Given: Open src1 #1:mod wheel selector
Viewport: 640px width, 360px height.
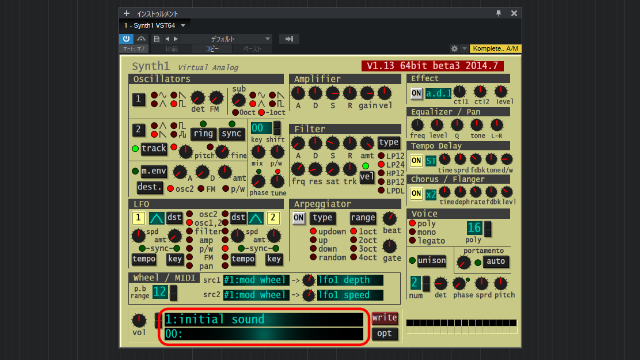Looking at the screenshot, I should [x=256, y=280].
